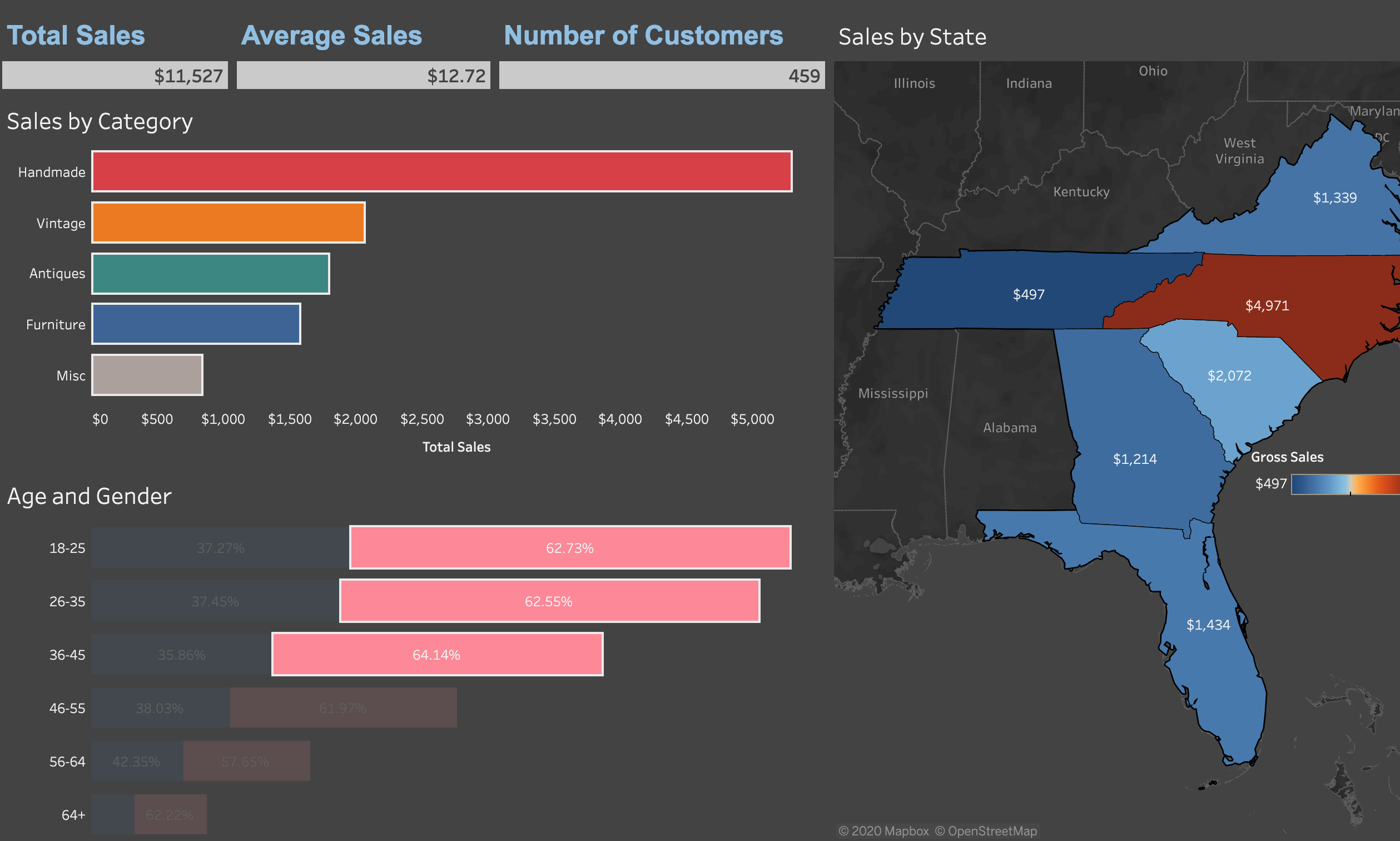Select the Vintage orange bar
Viewport: 1400px width, 841px height.
click(x=228, y=222)
